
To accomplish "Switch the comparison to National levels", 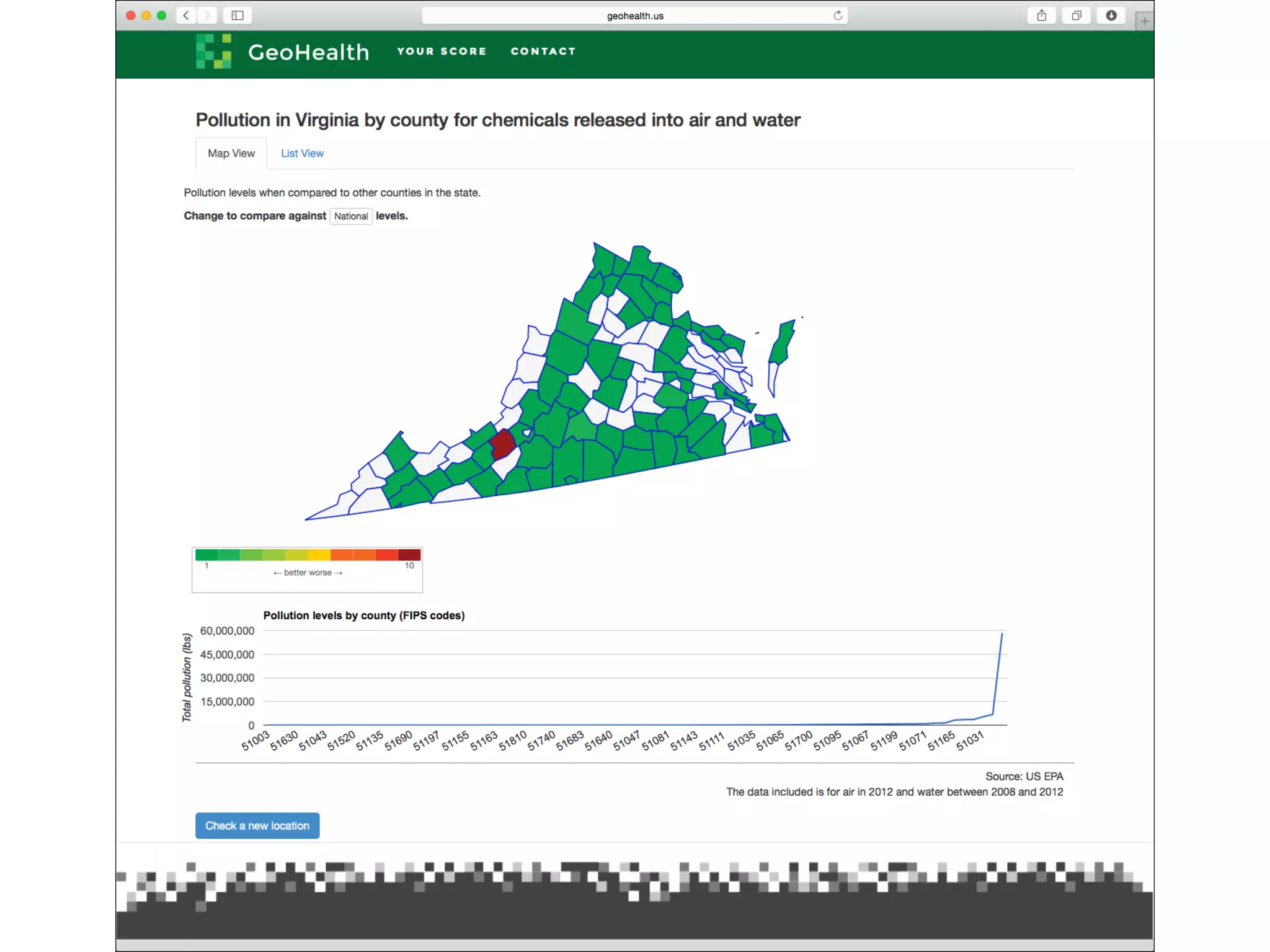I will tap(350, 216).
